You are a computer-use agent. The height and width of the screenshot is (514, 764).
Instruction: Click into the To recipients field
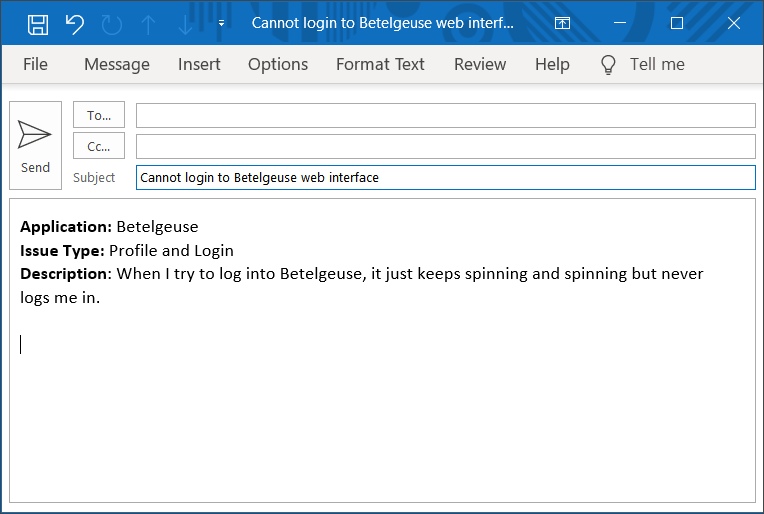(445, 115)
